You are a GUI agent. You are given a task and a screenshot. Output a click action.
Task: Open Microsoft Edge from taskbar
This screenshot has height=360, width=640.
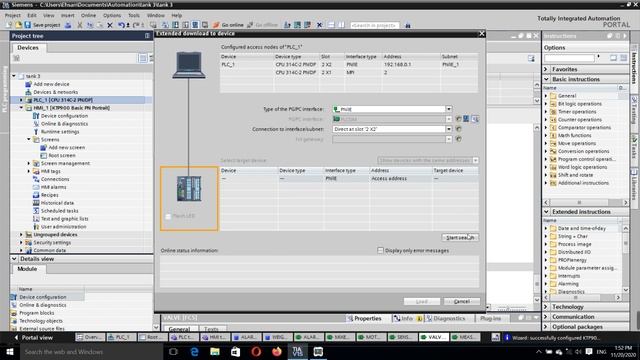point(194,351)
